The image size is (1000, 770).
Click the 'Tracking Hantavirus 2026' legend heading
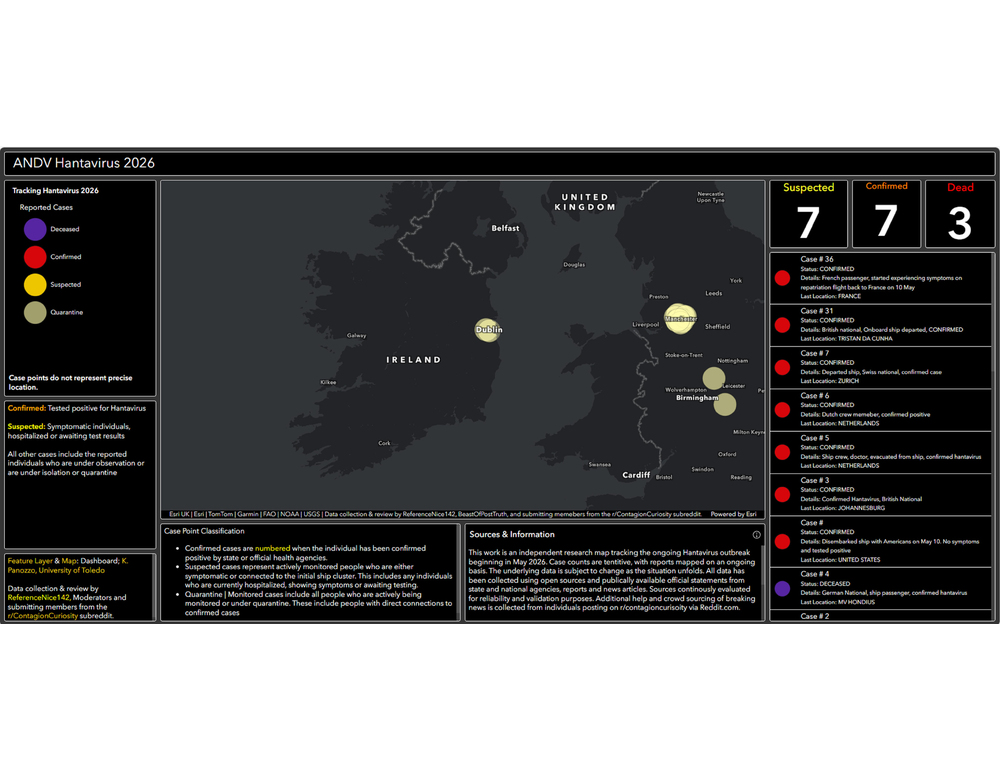point(55,191)
